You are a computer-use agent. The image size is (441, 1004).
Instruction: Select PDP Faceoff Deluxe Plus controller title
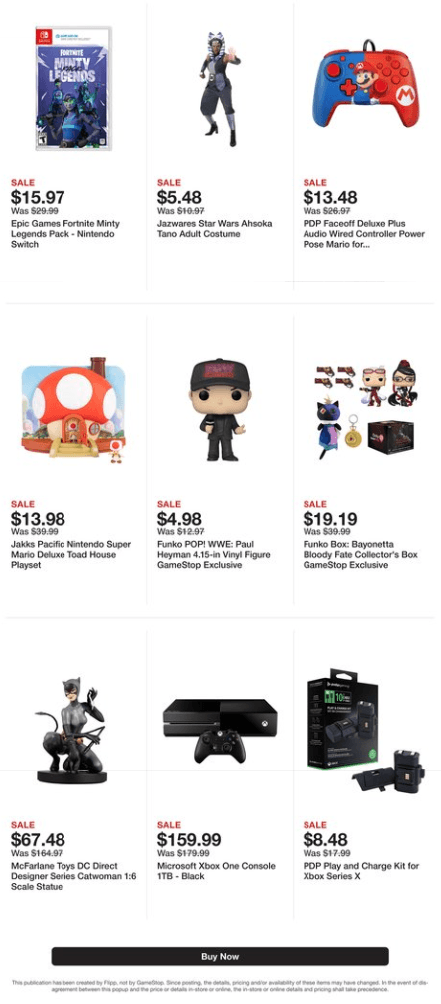pos(364,234)
